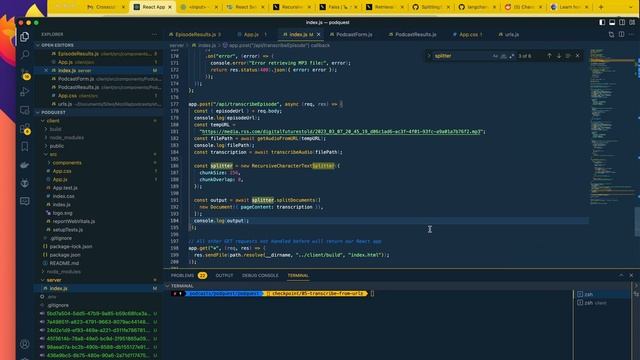Open PodcastForm.js in Open Editors list
The image size is (640, 360).
point(76,79)
